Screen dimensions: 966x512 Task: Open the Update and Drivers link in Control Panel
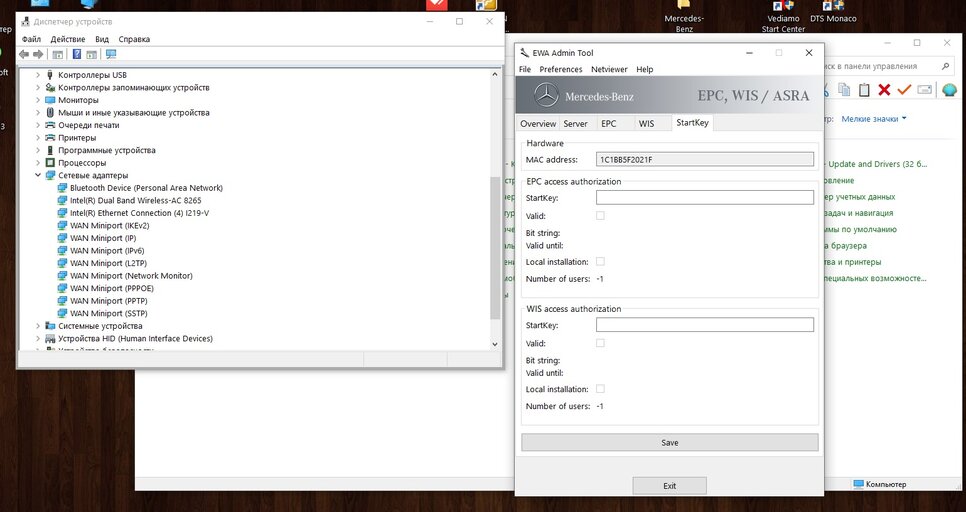click(877, 164)
